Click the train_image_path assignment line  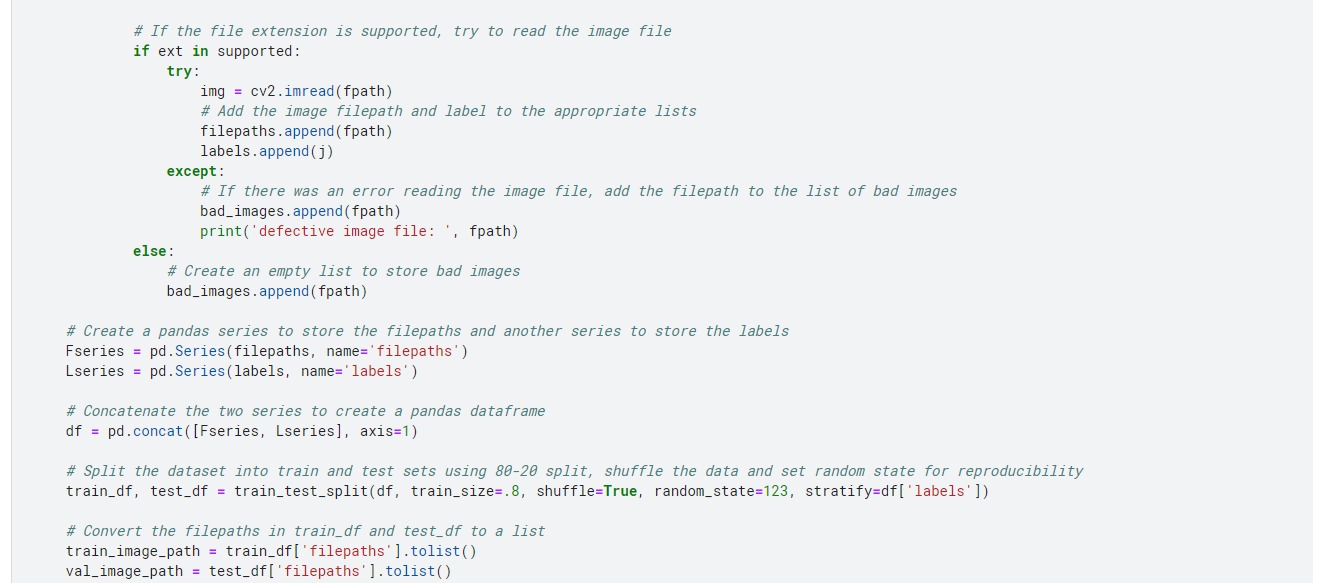[x=271, y=551]
